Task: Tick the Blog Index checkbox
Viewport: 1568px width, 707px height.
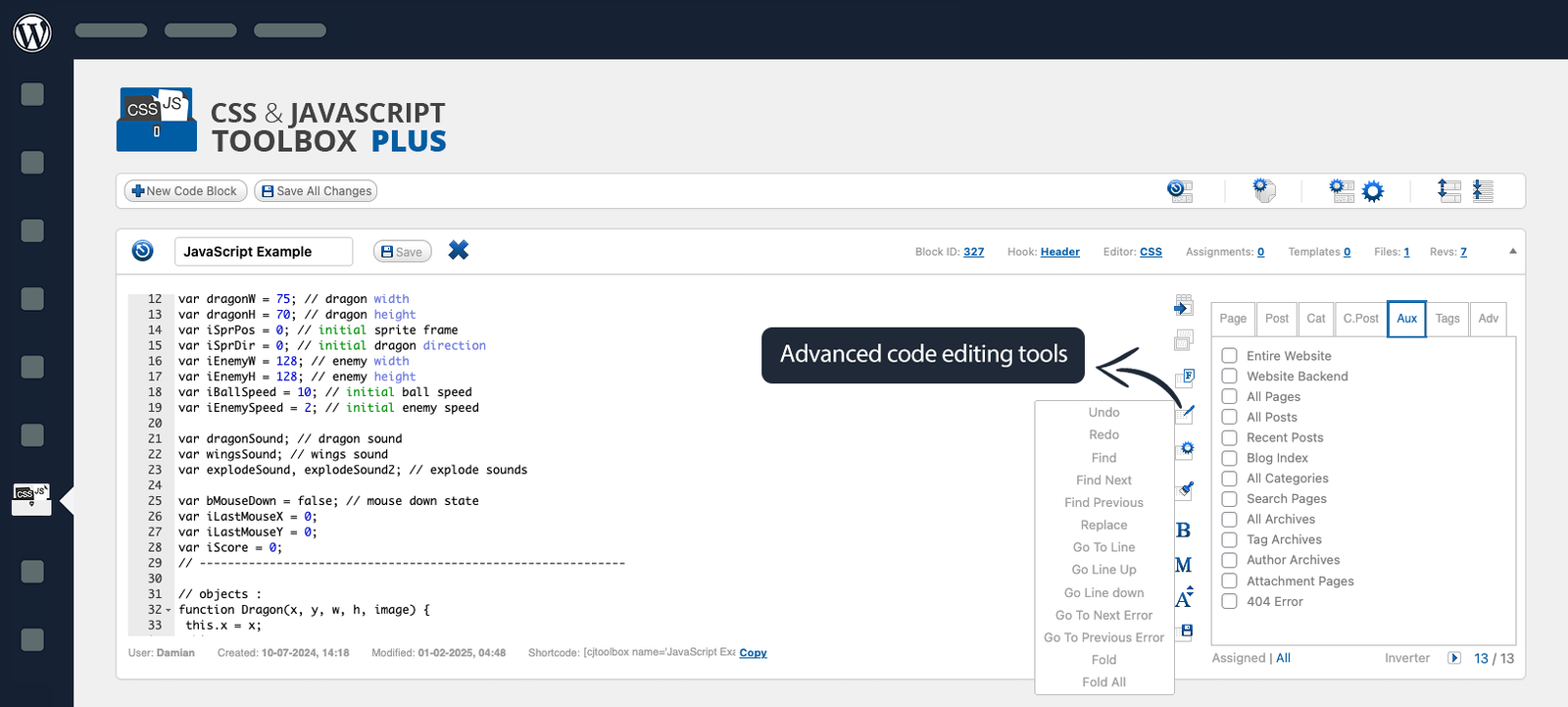Action: [x=1229, y=458]
